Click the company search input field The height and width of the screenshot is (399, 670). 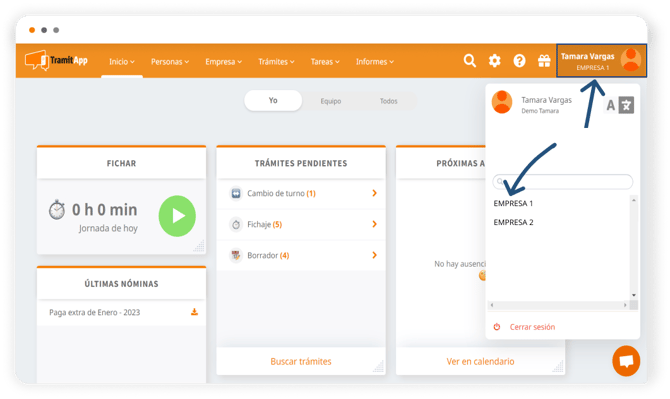562,182
